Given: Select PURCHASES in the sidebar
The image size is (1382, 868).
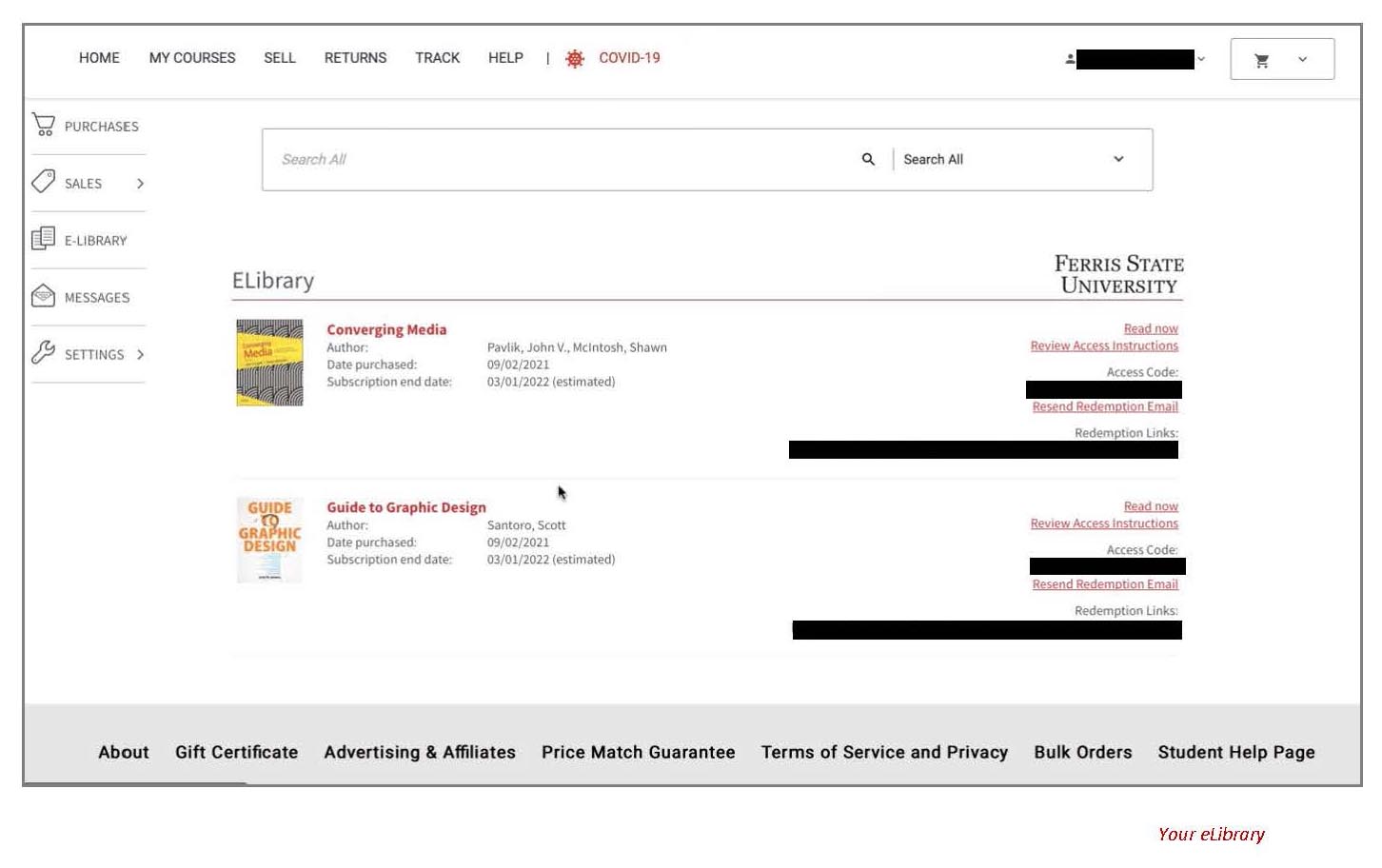Looking at the screenshot, I should (x=102, y=127).
